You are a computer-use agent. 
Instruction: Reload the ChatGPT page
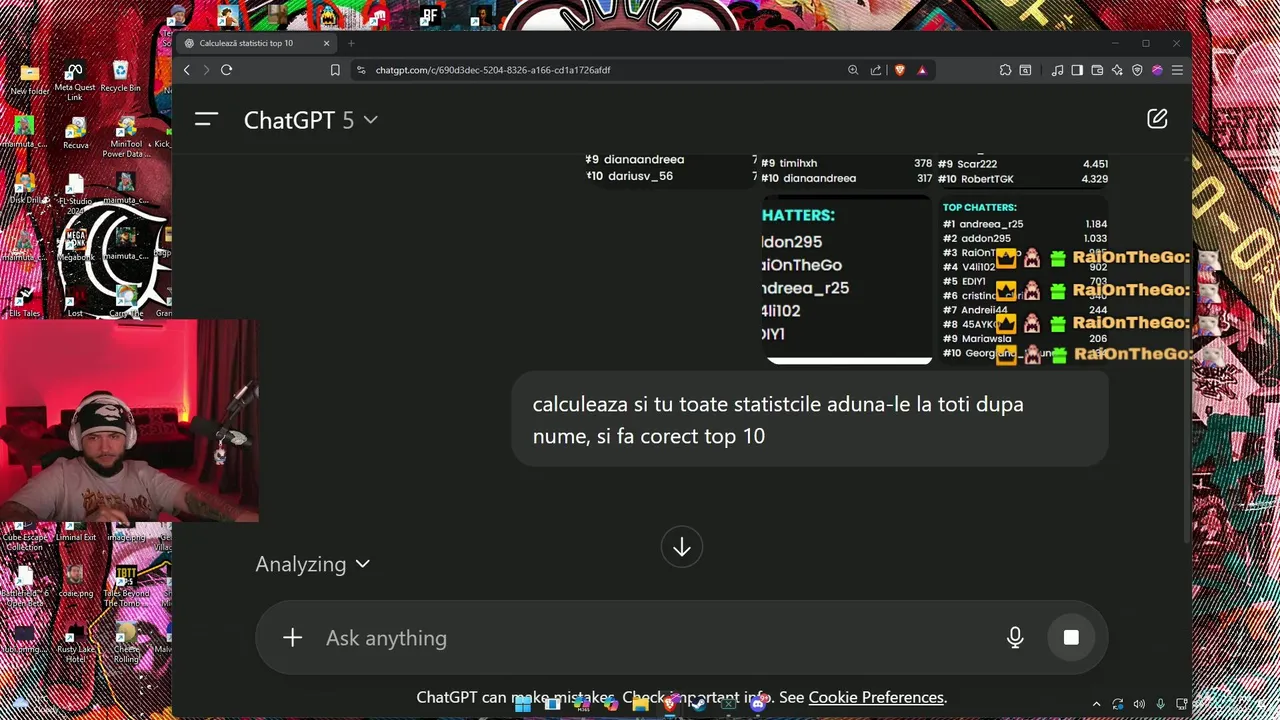(227, 70)
